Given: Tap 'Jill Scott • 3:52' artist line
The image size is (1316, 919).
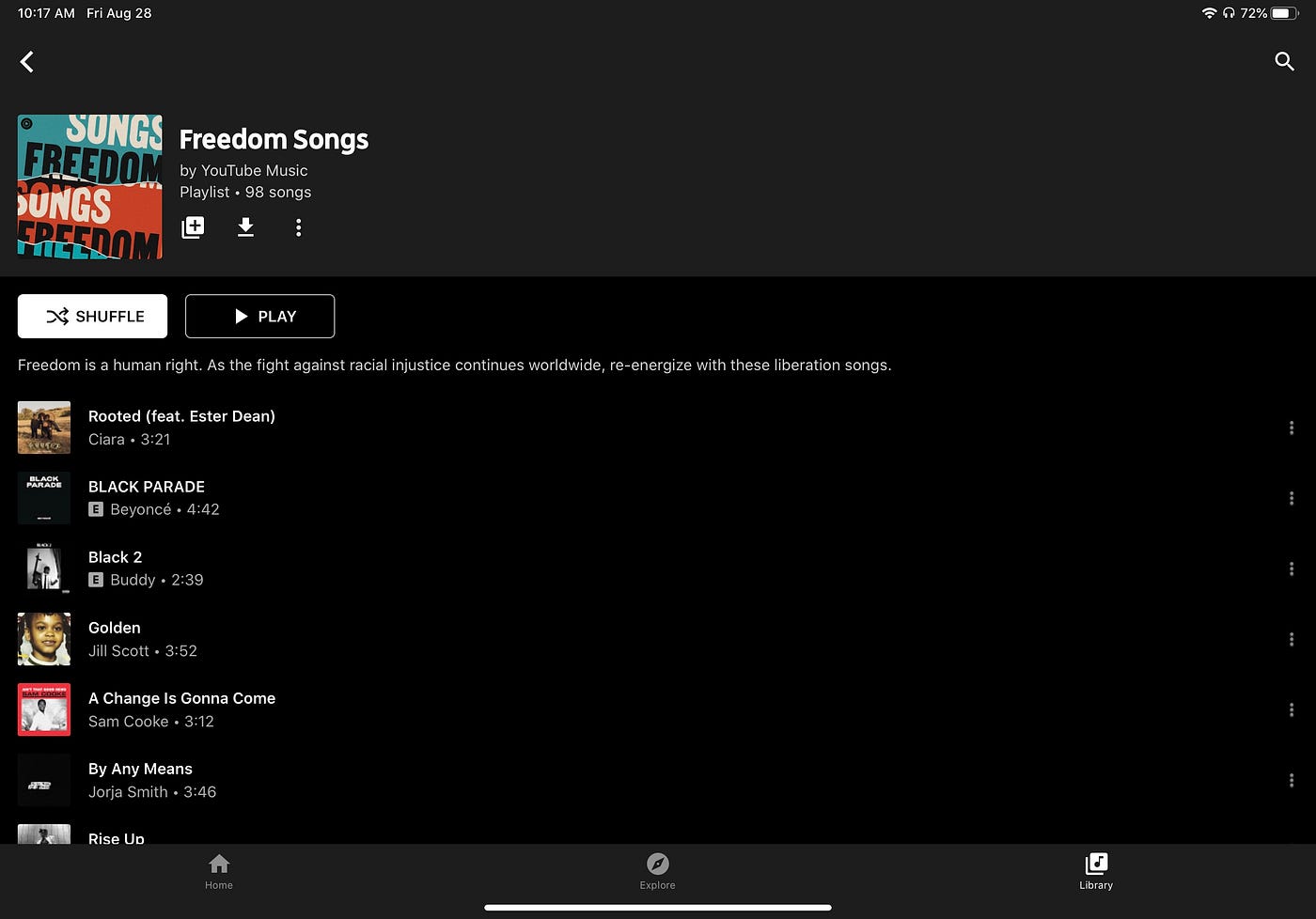Looking at the screenshot, I should [x=143, y=650].
